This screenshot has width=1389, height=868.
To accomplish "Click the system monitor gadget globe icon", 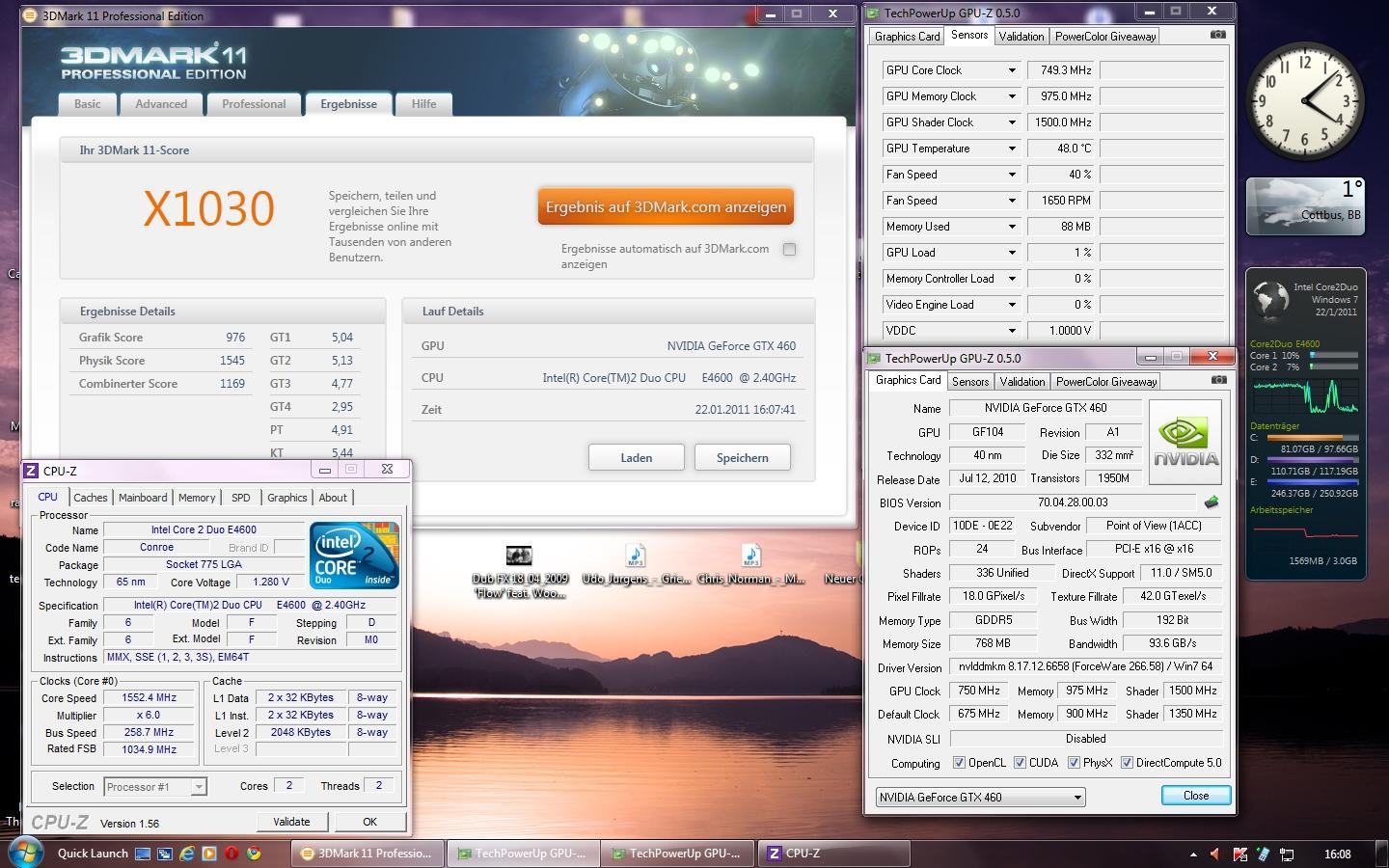I will (1270, 300).
